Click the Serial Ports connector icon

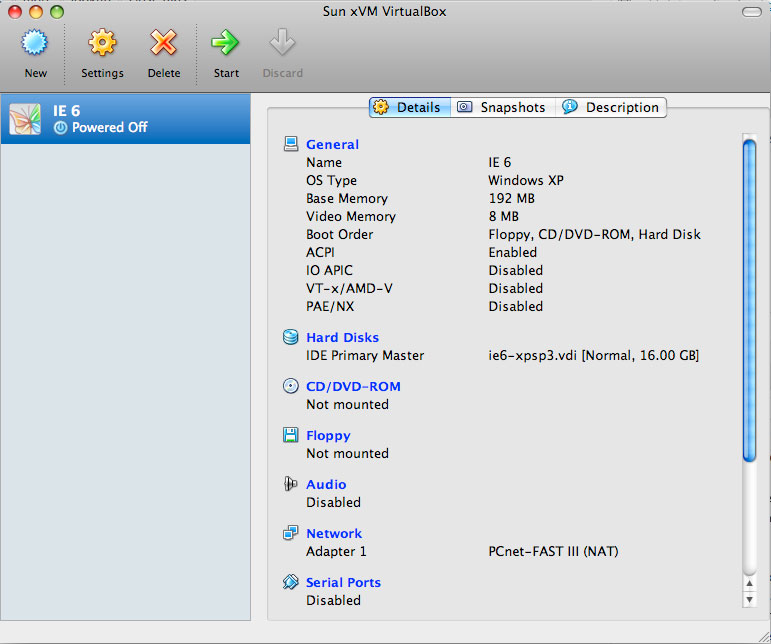pyautogui.click(x=291, y=582)
